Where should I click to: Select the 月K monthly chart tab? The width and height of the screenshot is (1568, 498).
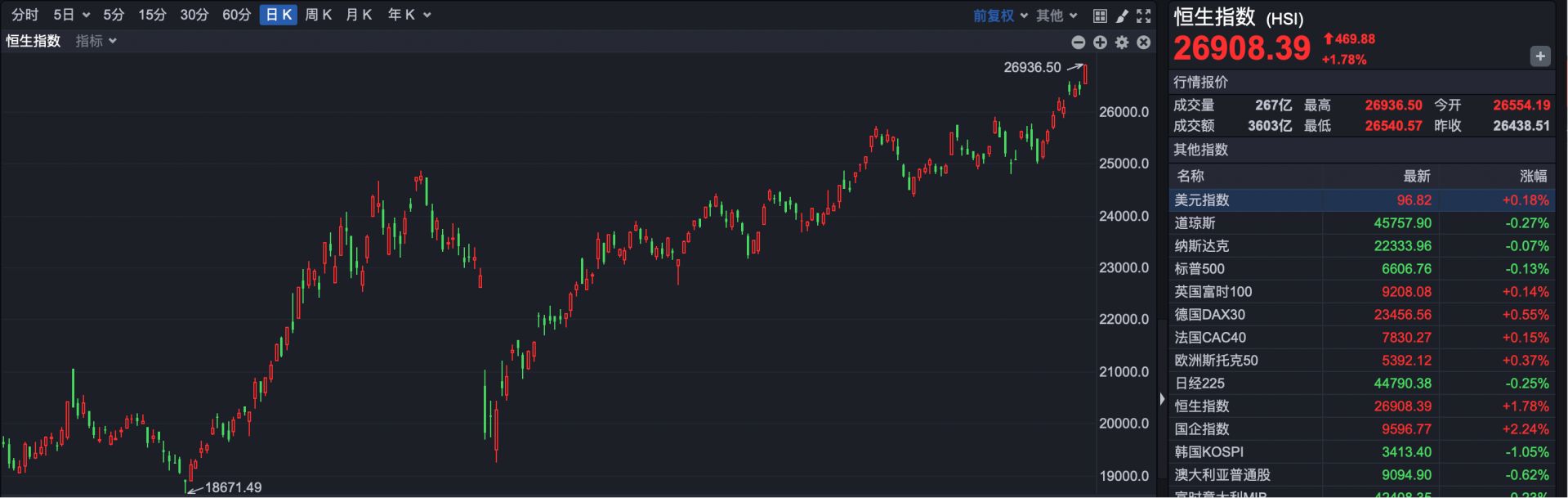point(359,15)
